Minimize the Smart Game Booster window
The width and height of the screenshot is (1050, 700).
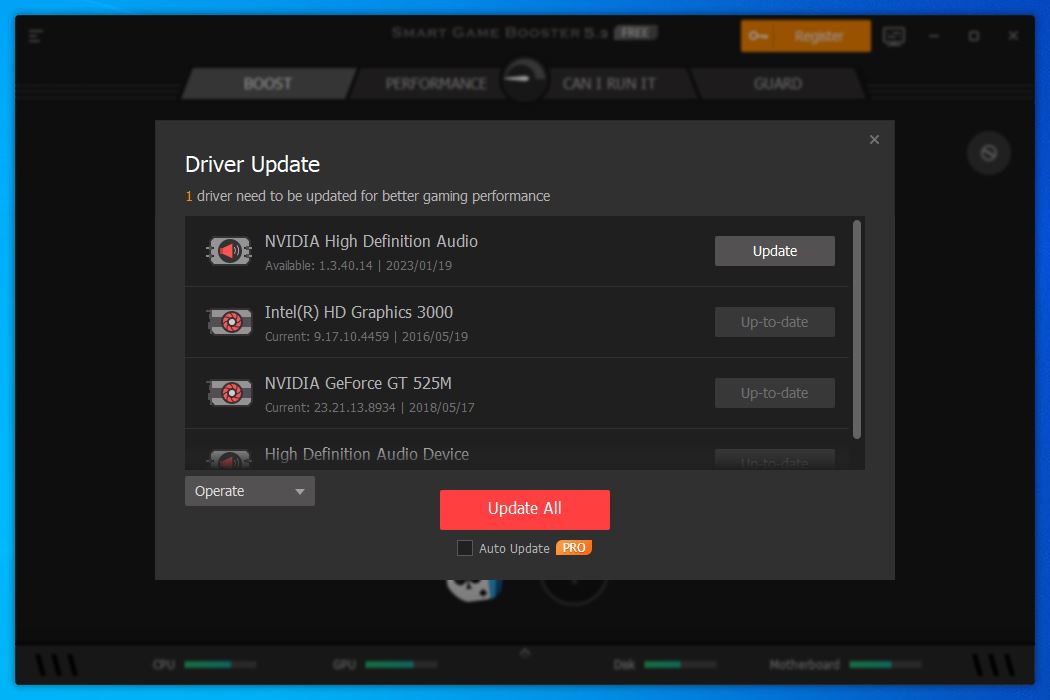point(934,36)
